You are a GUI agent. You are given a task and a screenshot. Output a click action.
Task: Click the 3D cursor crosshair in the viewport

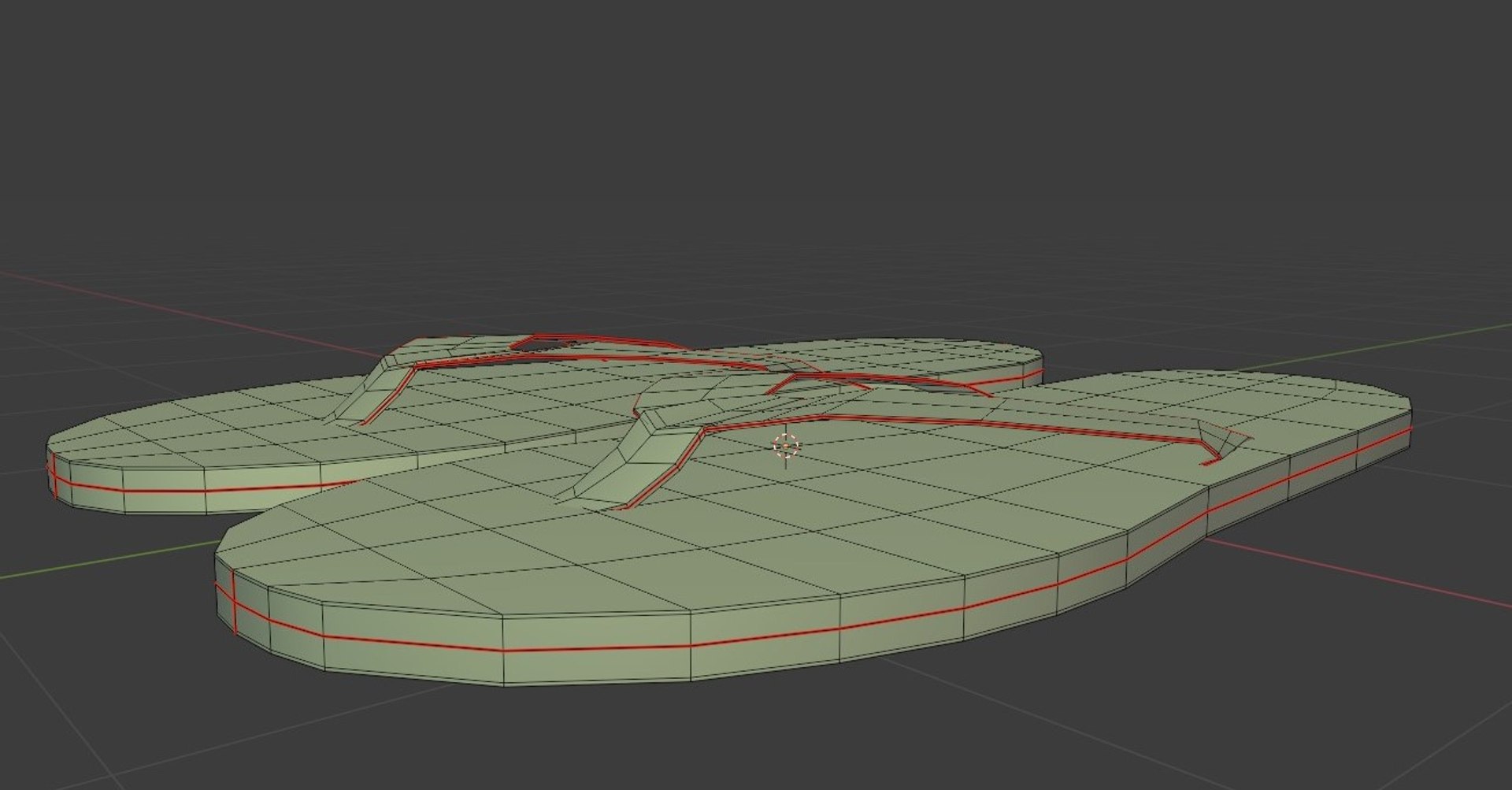tap(786, 447)
